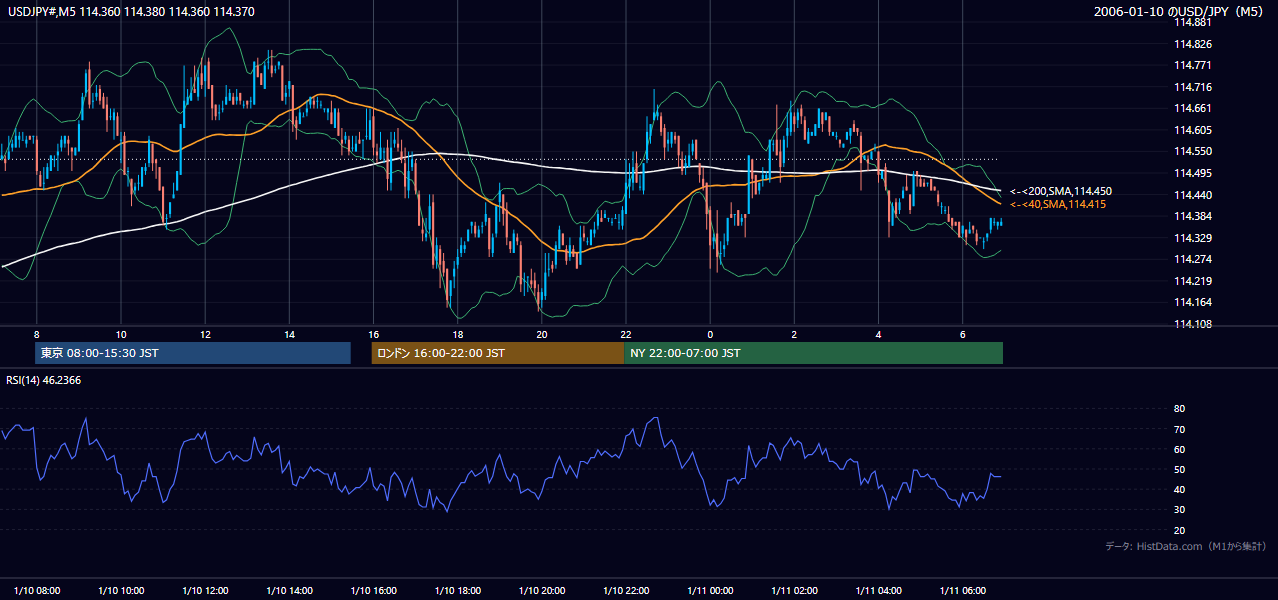Click the 114.219 price axis label
Screen dimensions: 1278x600
click(x=1192, y=281)
